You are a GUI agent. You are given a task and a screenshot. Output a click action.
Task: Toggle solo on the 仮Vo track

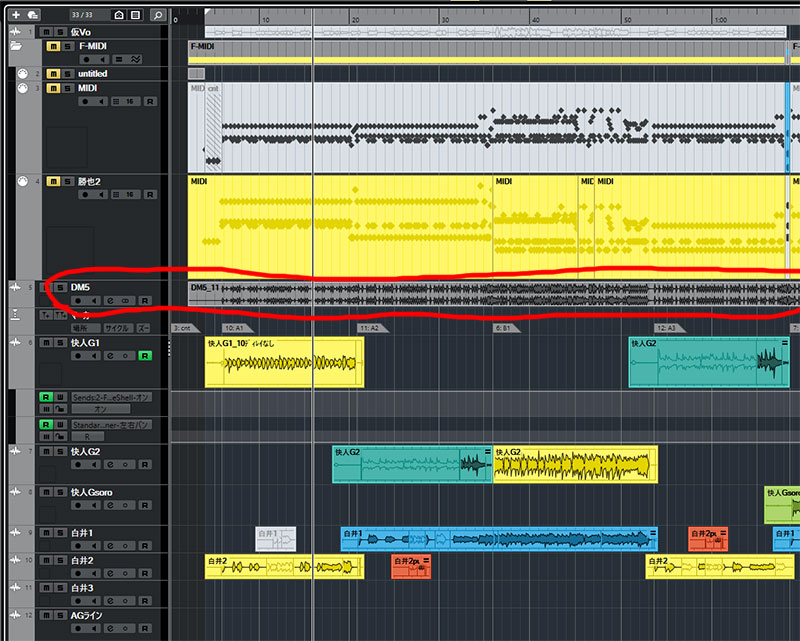pos(60,32)
